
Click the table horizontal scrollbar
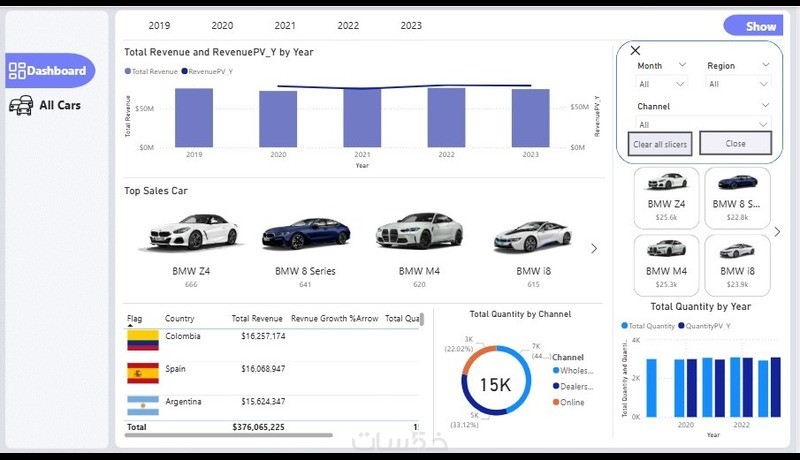click(x=229, y=435)
